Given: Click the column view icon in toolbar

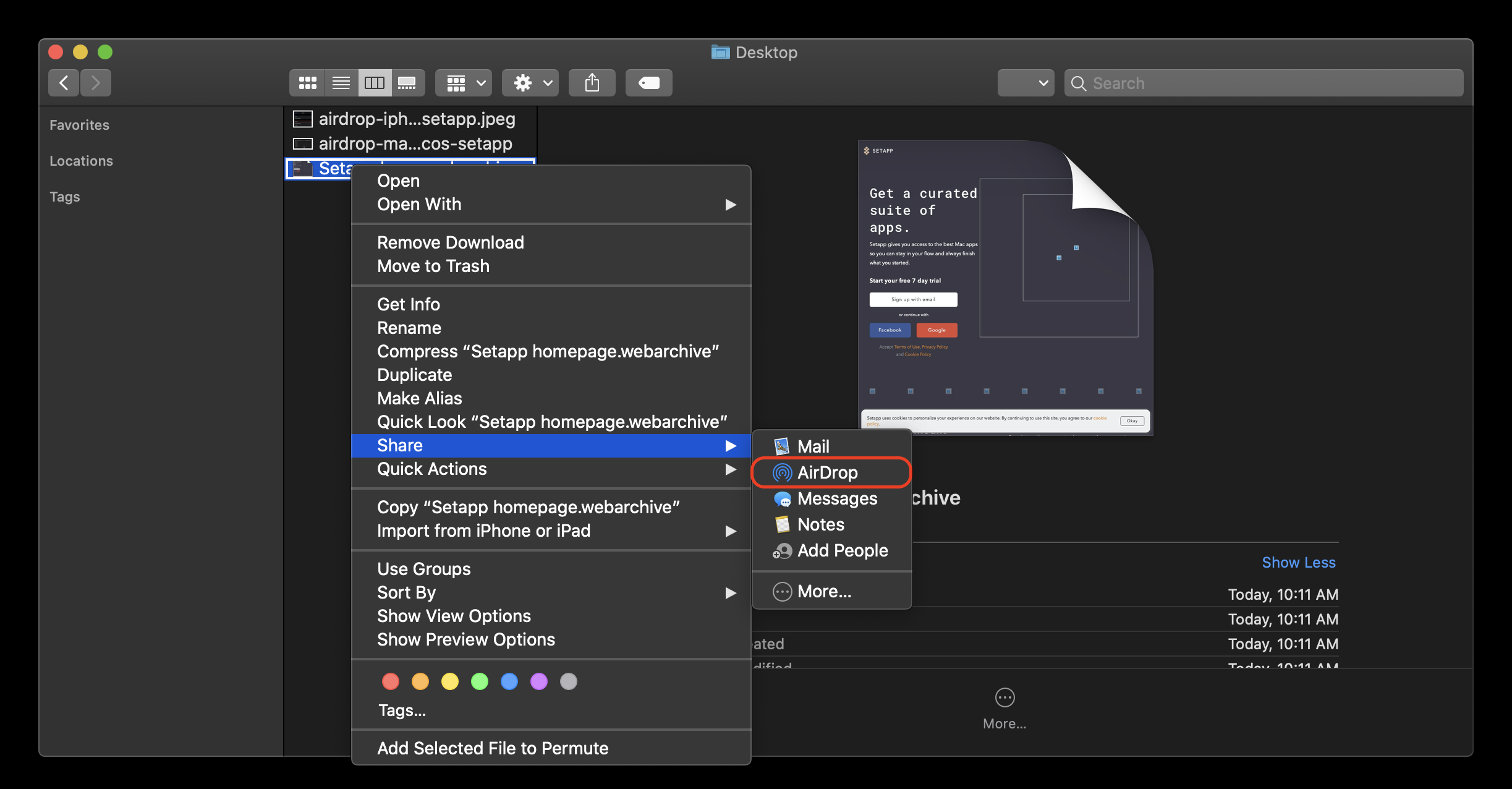Looking at the screenshot, I should (373, 82).
